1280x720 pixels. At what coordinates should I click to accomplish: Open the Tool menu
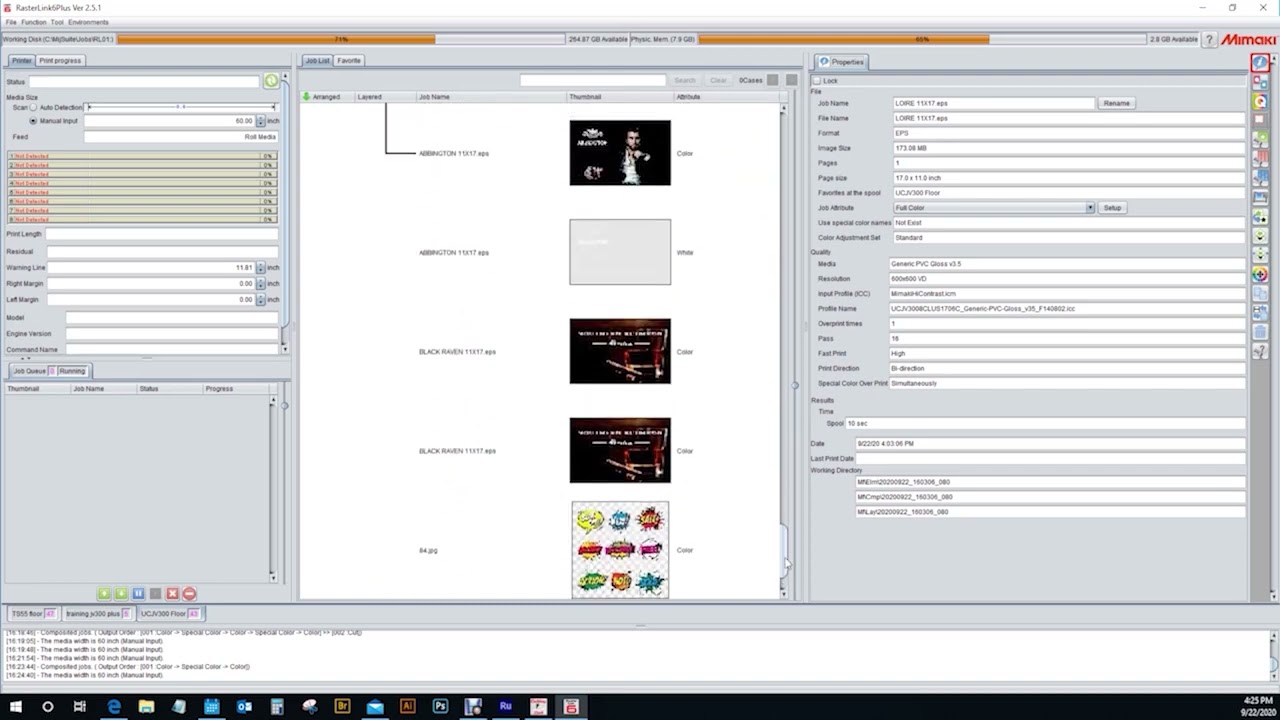tap(57, 22)
